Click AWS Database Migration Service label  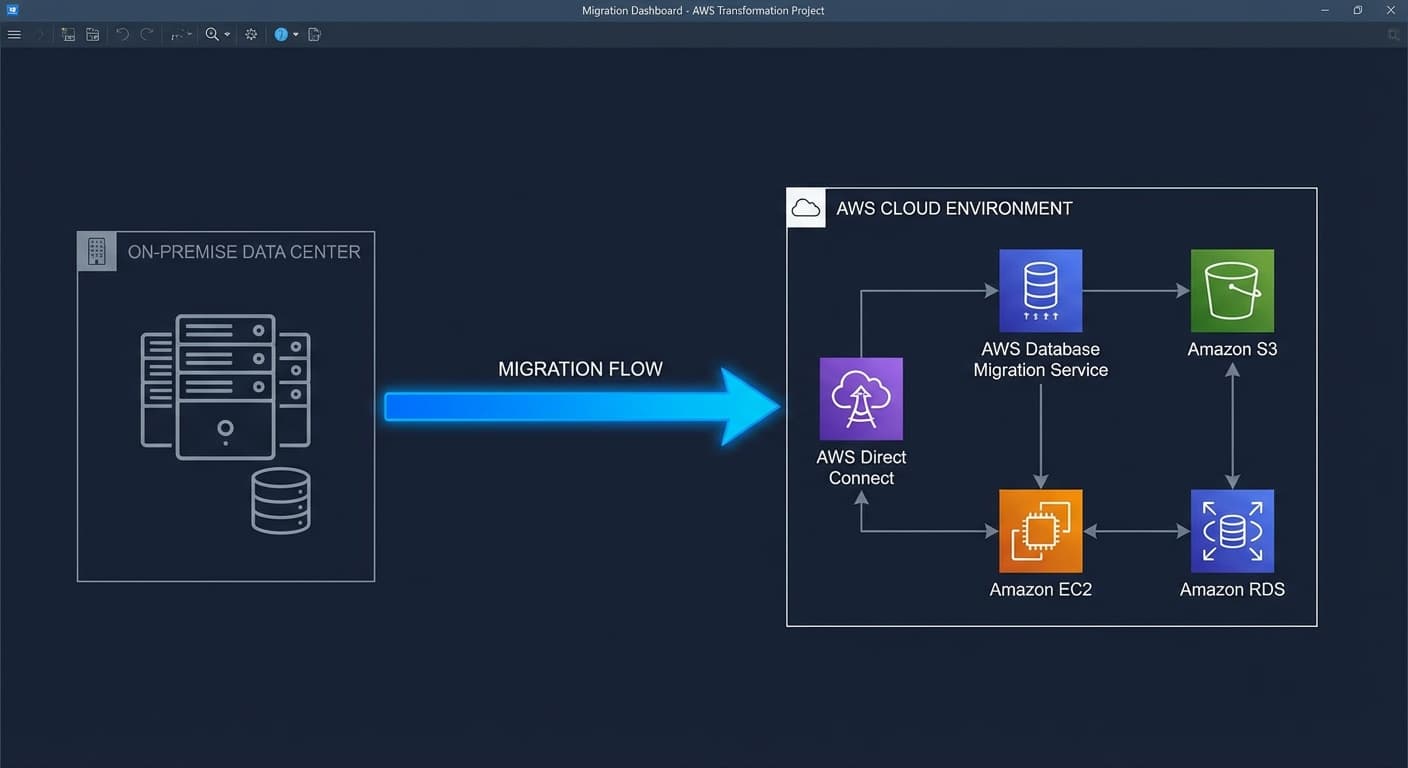coord(1041,360)
